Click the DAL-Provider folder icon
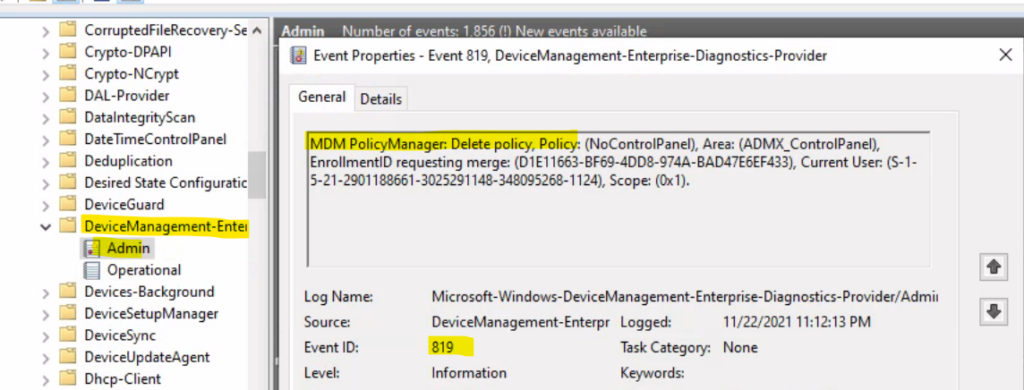Viewport: 1024px width, 390px height. (x=67, y=95)
